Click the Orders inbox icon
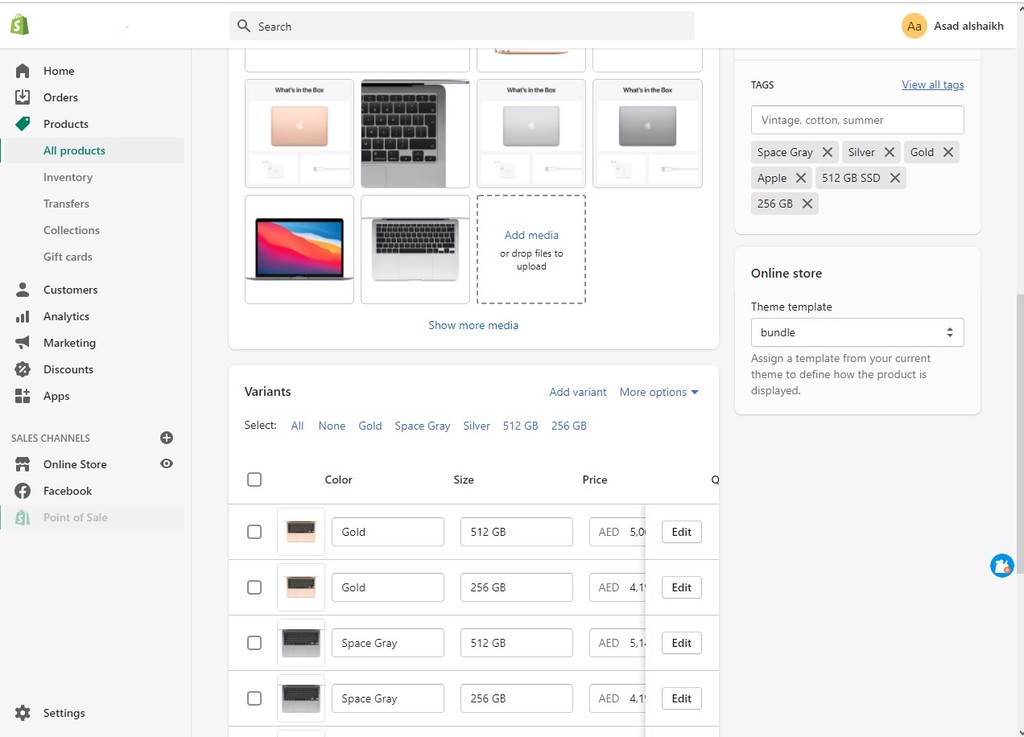 (22, 97)
